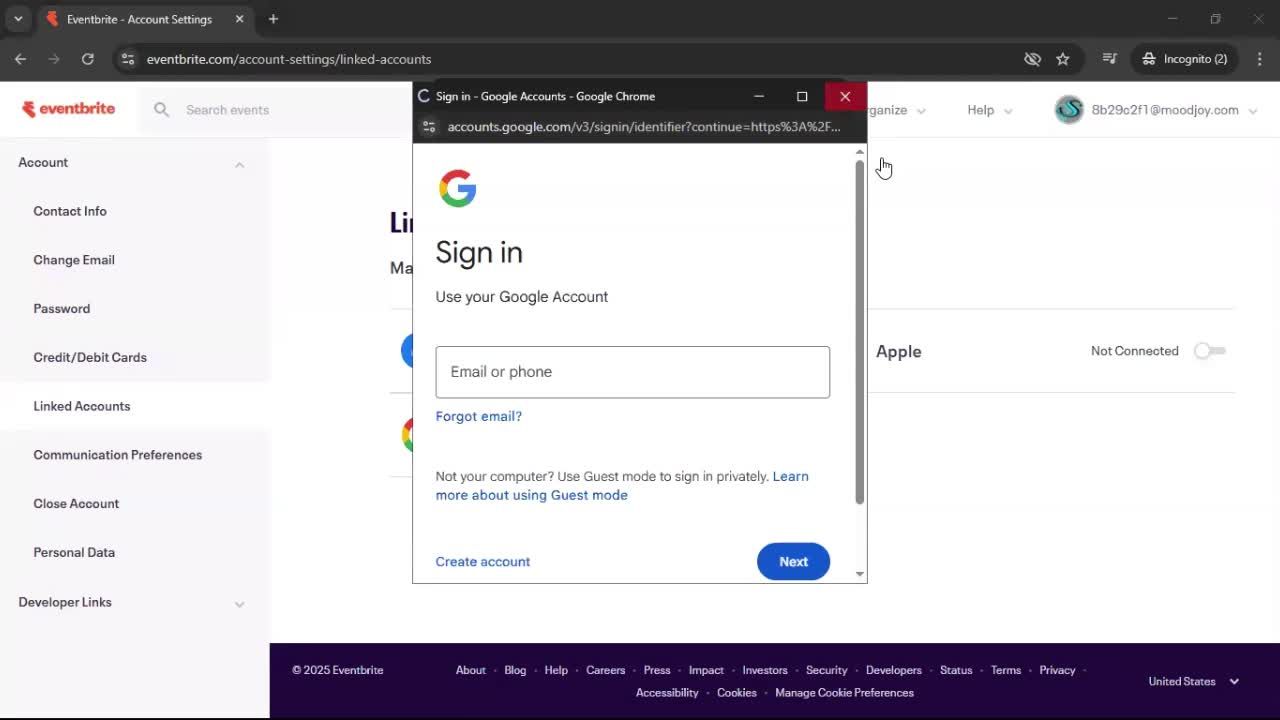The width and height of the screenshot is (1280, 720).
Task: Click the Eventbrite logo
Action: tap(69, 109)
